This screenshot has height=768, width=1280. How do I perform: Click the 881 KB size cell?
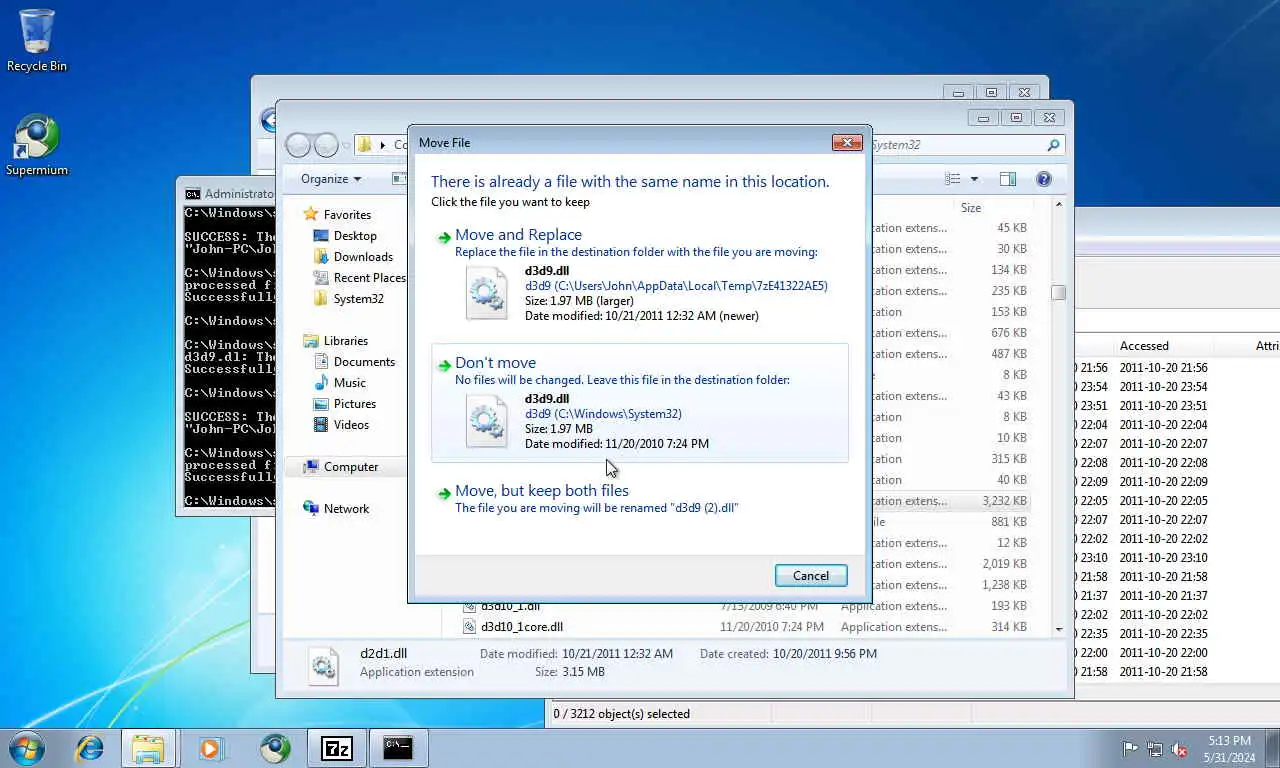coord(1009,522)
